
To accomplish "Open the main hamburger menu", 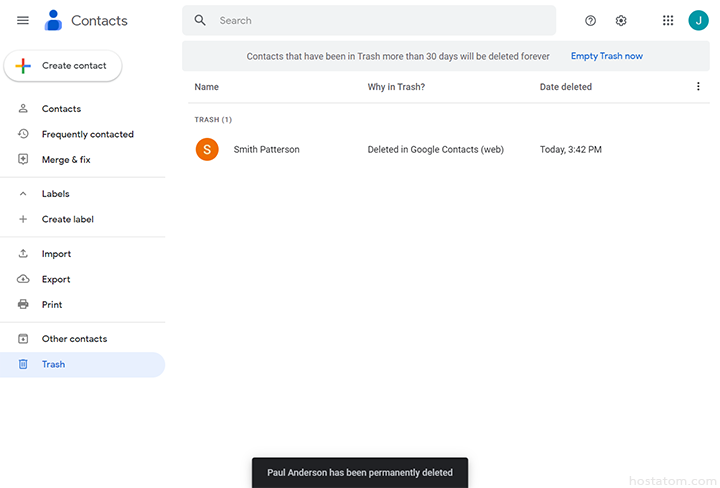I will pyautogui.click(x=23, y=20).
